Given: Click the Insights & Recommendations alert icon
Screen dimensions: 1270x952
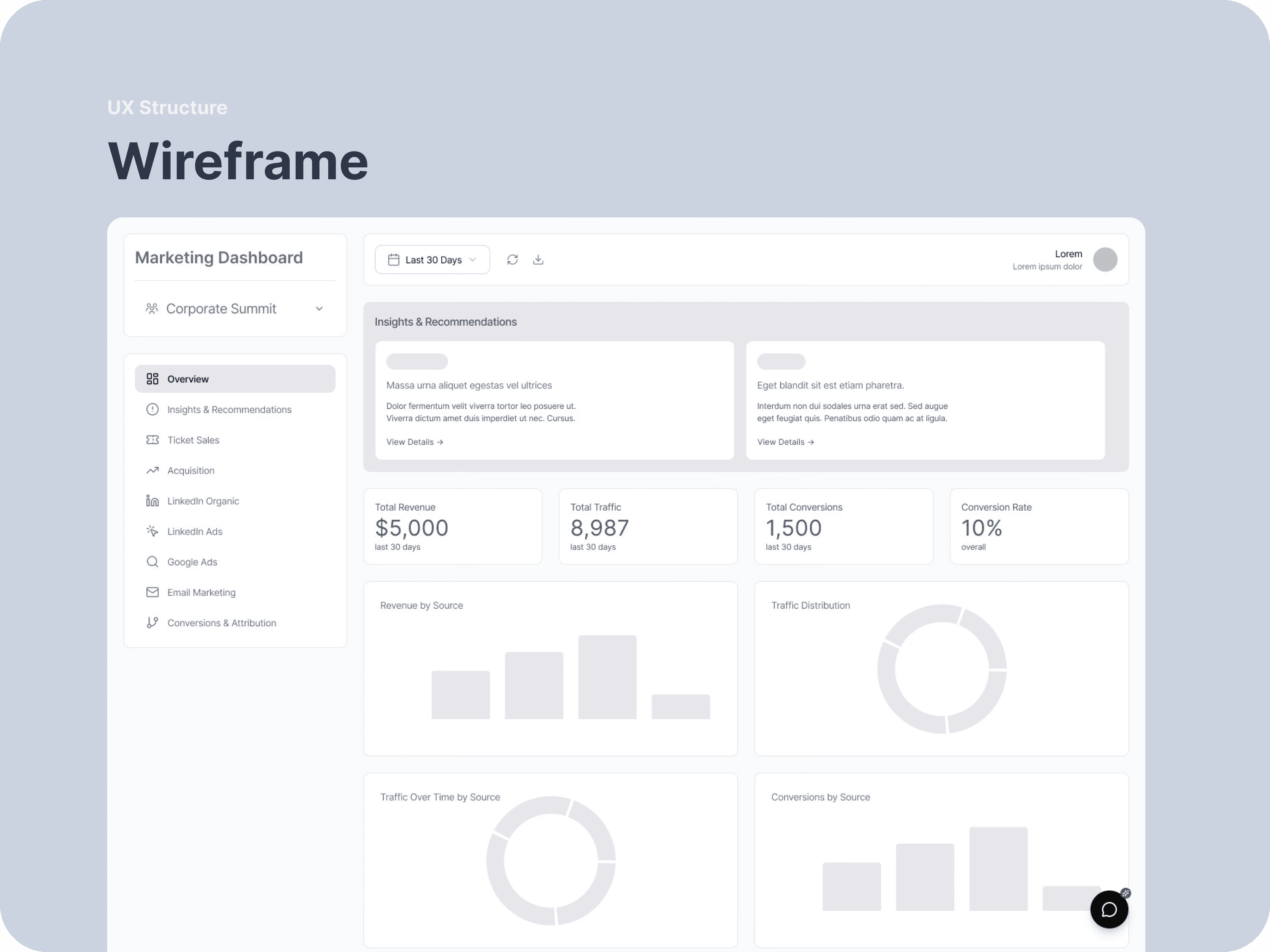Looking at the screenshot, I should point(152,409).
